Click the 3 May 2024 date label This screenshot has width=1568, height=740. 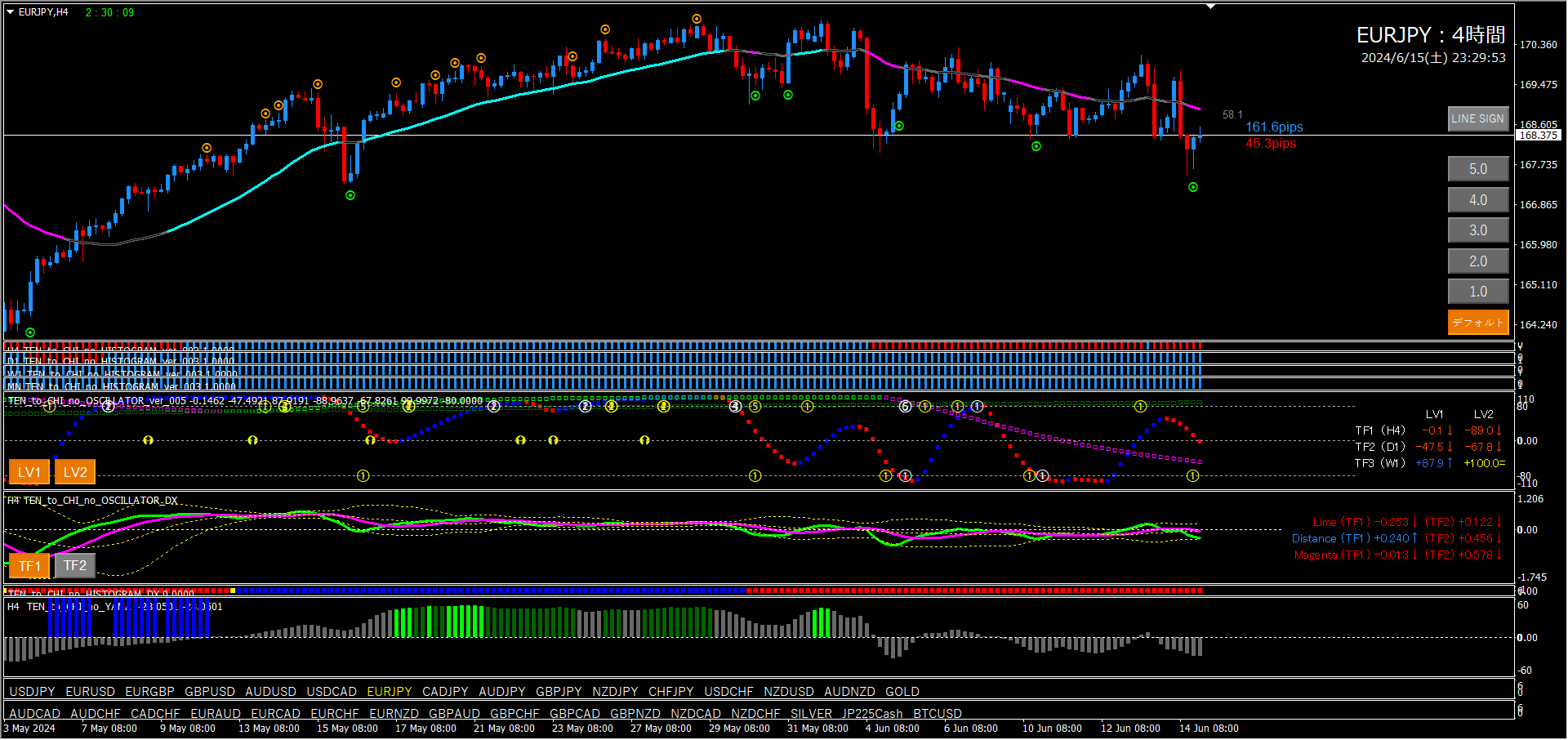[29, 729]
